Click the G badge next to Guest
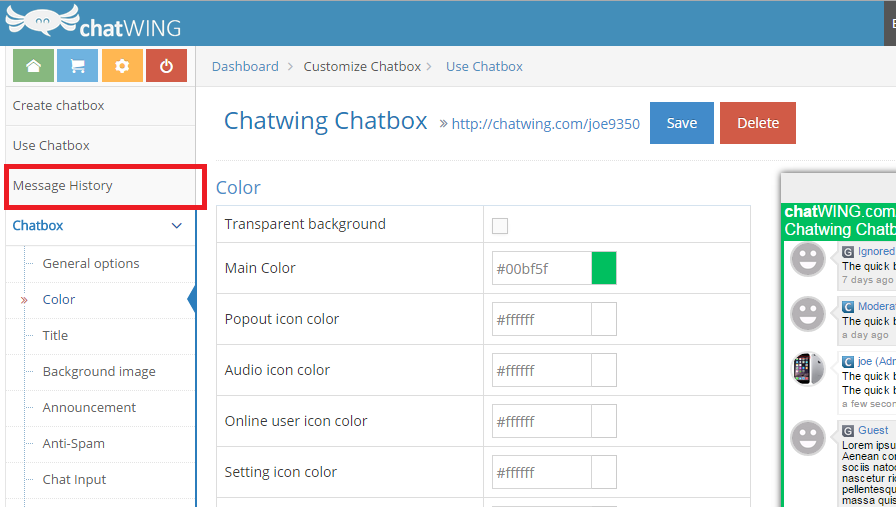896x507 pixels. 848,431
